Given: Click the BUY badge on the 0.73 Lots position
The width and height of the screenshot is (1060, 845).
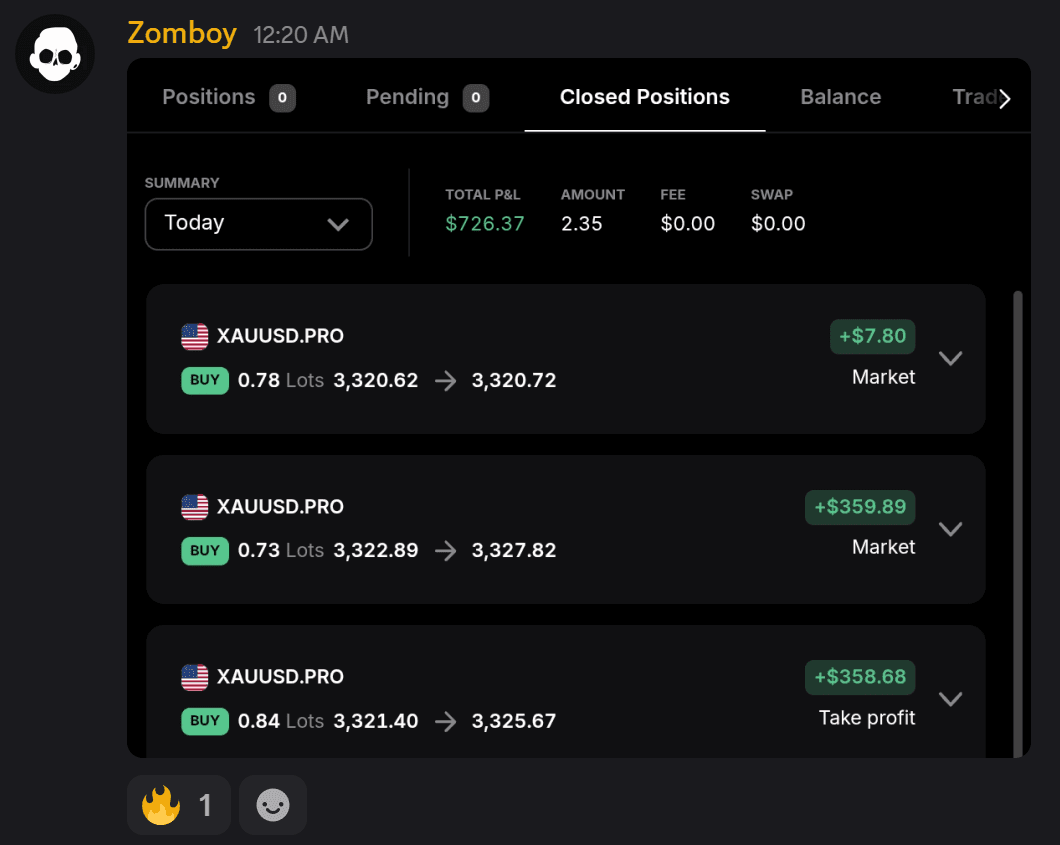Looking at the screenshot, I should [205, 550].
